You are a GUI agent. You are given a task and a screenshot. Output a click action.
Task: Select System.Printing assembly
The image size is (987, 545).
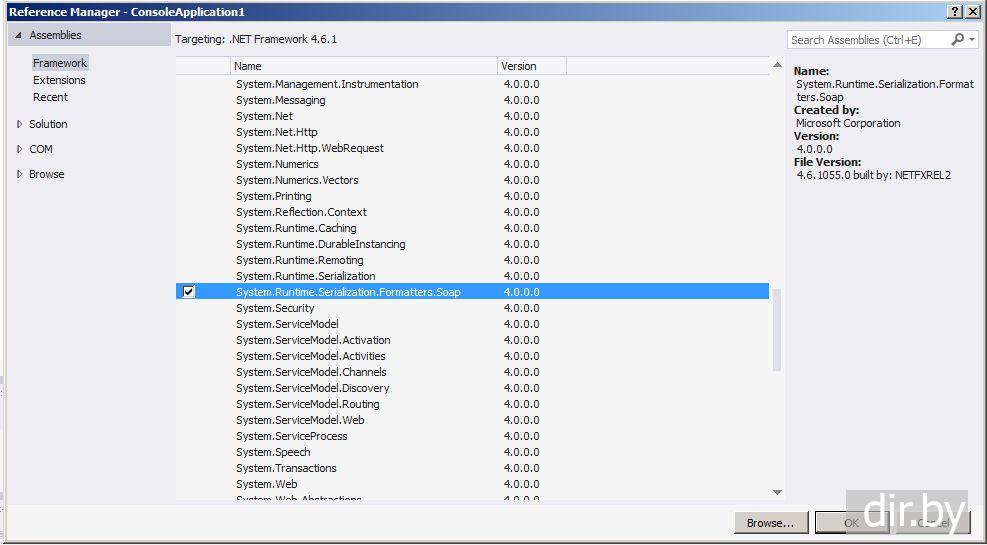tap(472, 196)
